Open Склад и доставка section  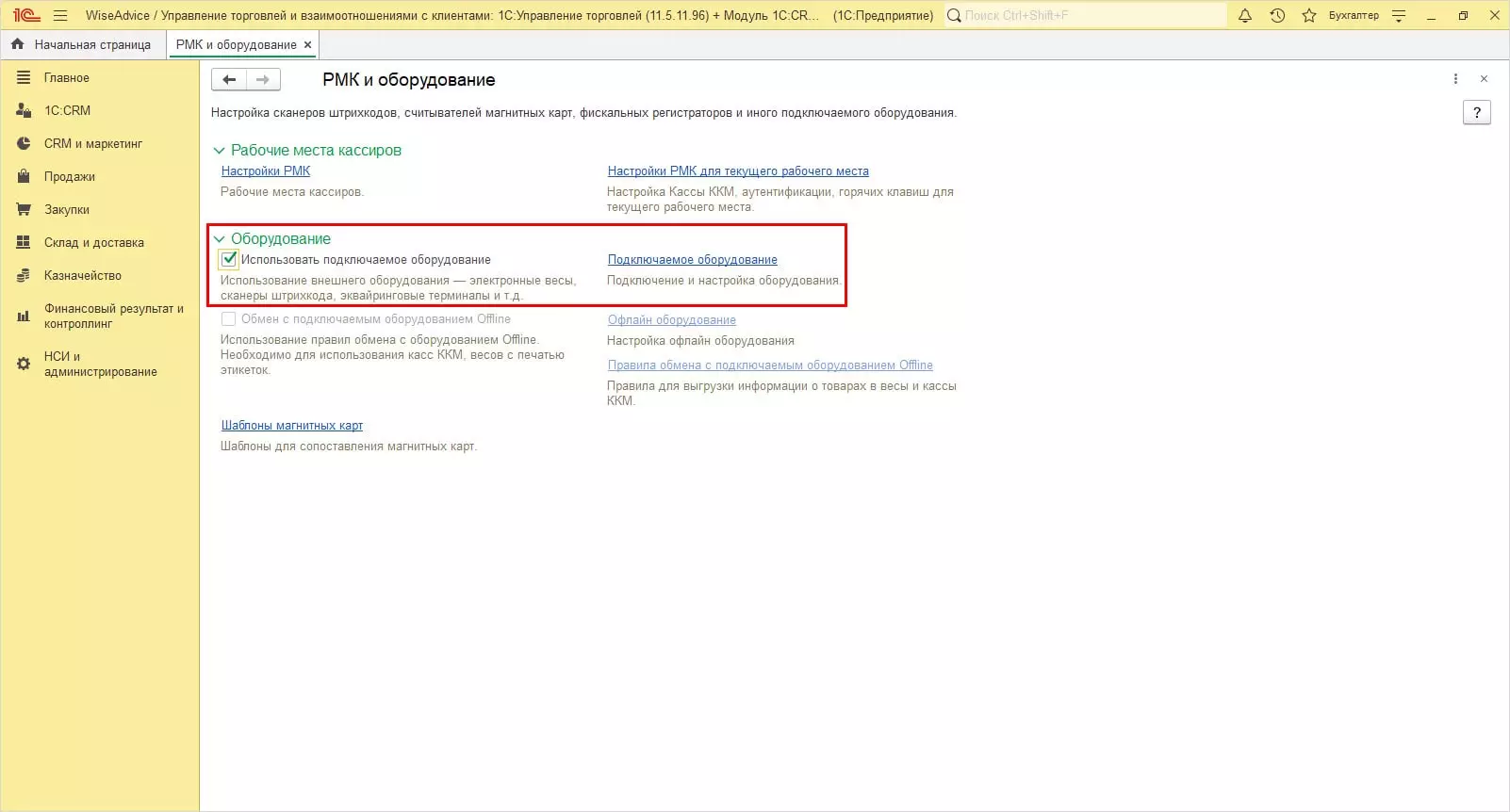94,242
